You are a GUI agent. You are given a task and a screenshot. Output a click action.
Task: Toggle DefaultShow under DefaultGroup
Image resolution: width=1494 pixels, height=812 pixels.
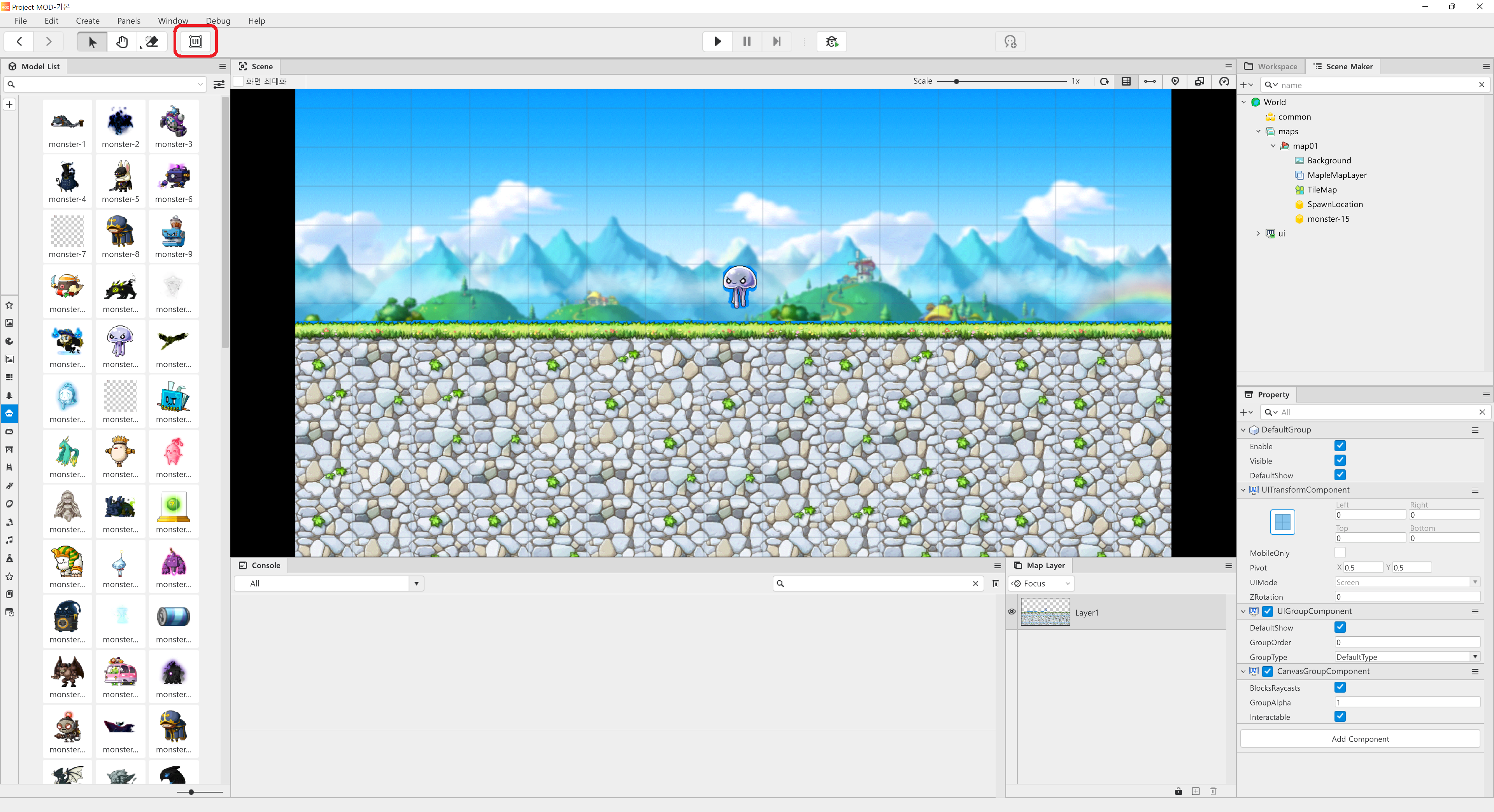1340,475
